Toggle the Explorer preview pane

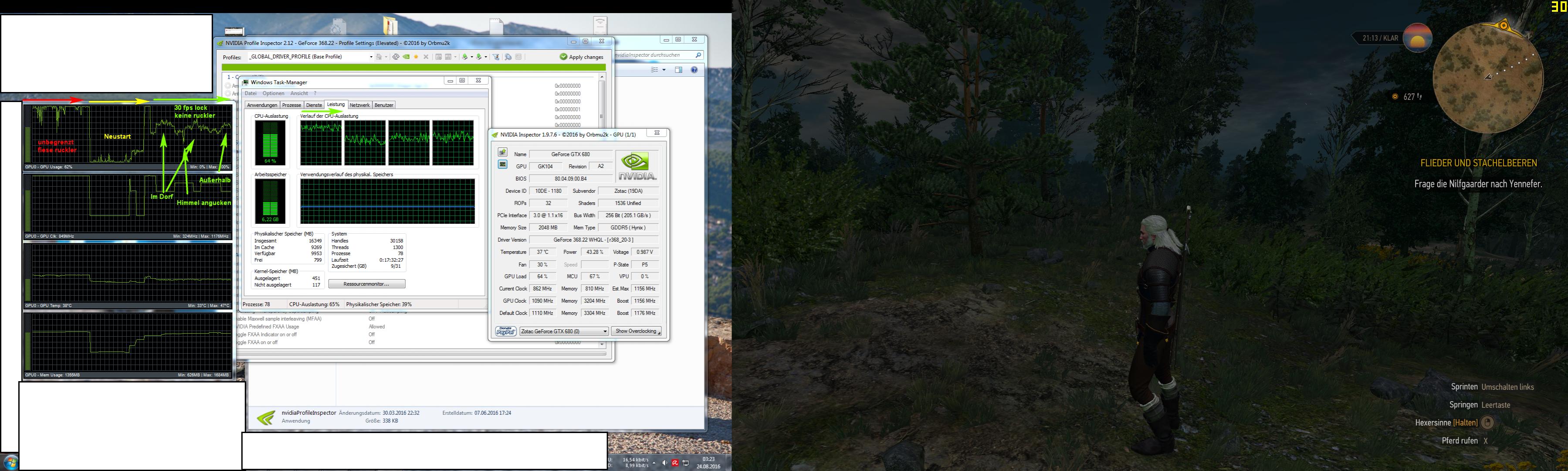coord(679,70)
